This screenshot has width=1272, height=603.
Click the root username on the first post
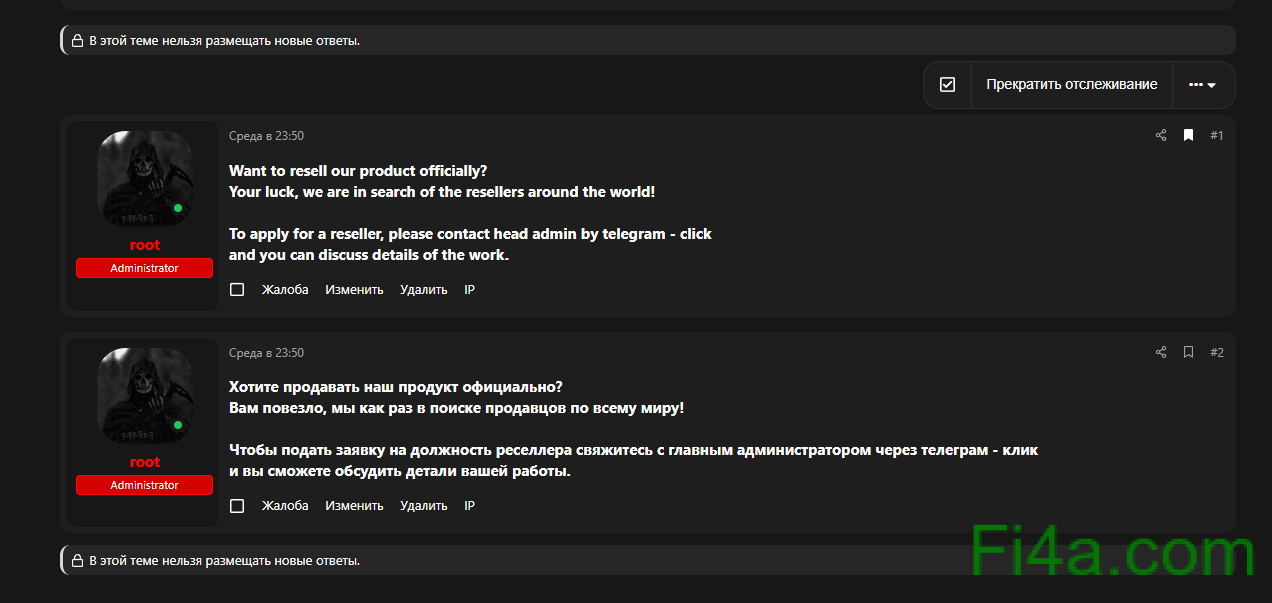click(145, 245)
